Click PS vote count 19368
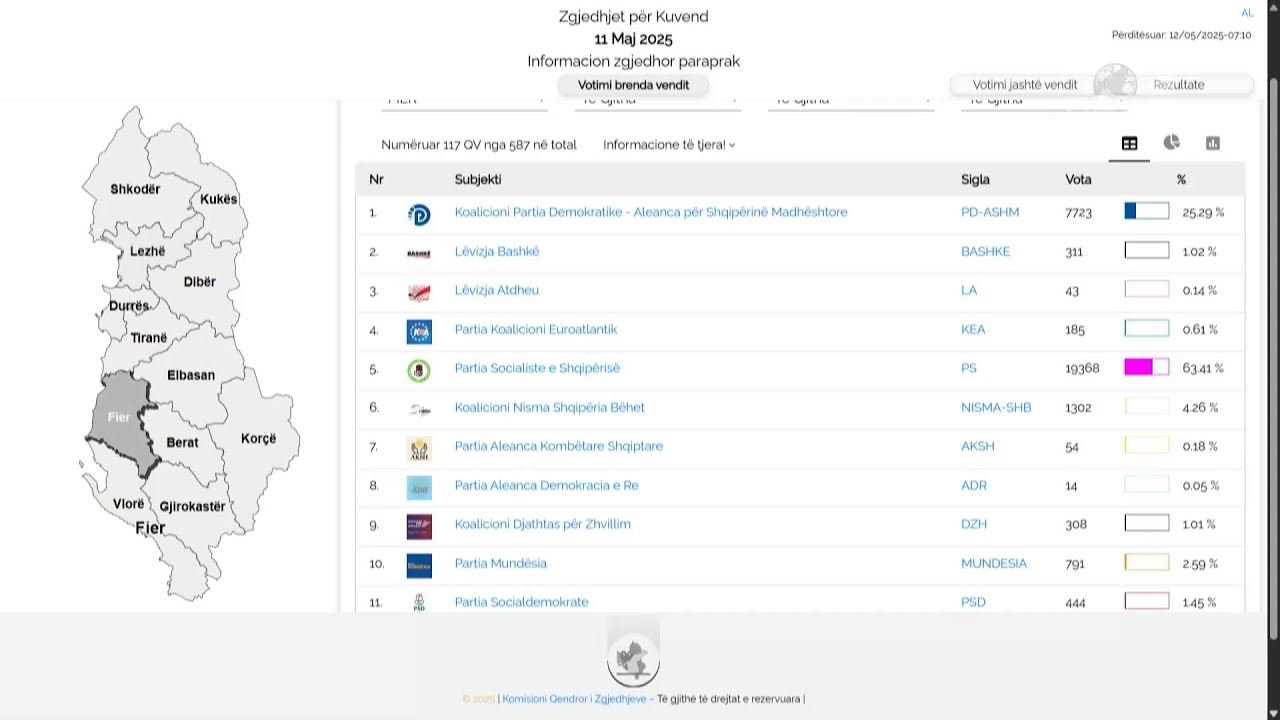The width and height of the screenshot is (1280, 720). 1082,368
